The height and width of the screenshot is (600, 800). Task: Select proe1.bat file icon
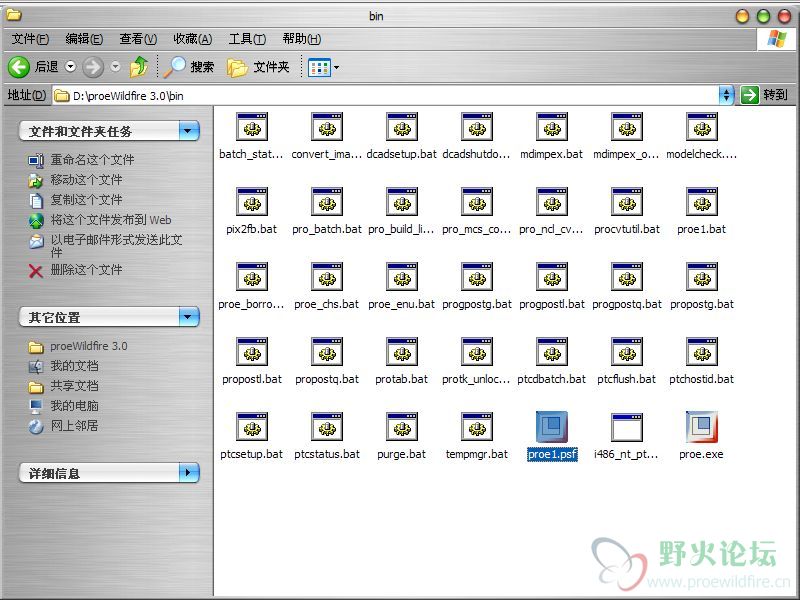point(702,202)
